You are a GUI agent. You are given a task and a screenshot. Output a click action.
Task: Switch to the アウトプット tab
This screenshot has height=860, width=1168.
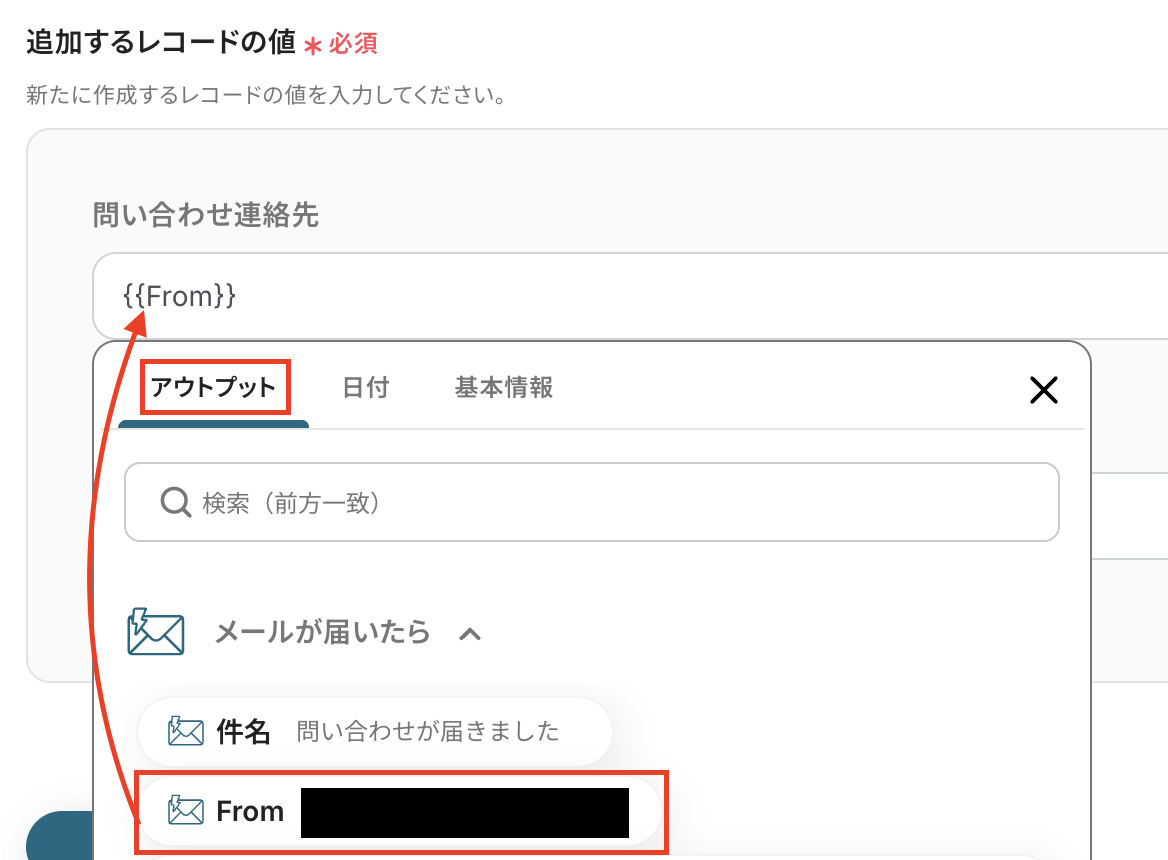(x=214, y=388)
